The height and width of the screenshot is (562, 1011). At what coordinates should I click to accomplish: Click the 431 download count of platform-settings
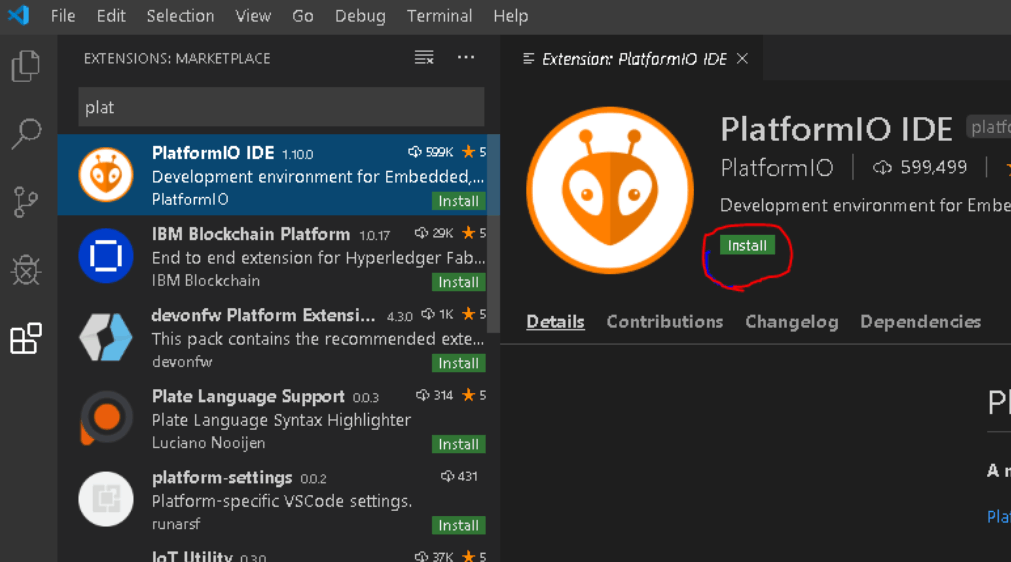click(x=459, y=476)
